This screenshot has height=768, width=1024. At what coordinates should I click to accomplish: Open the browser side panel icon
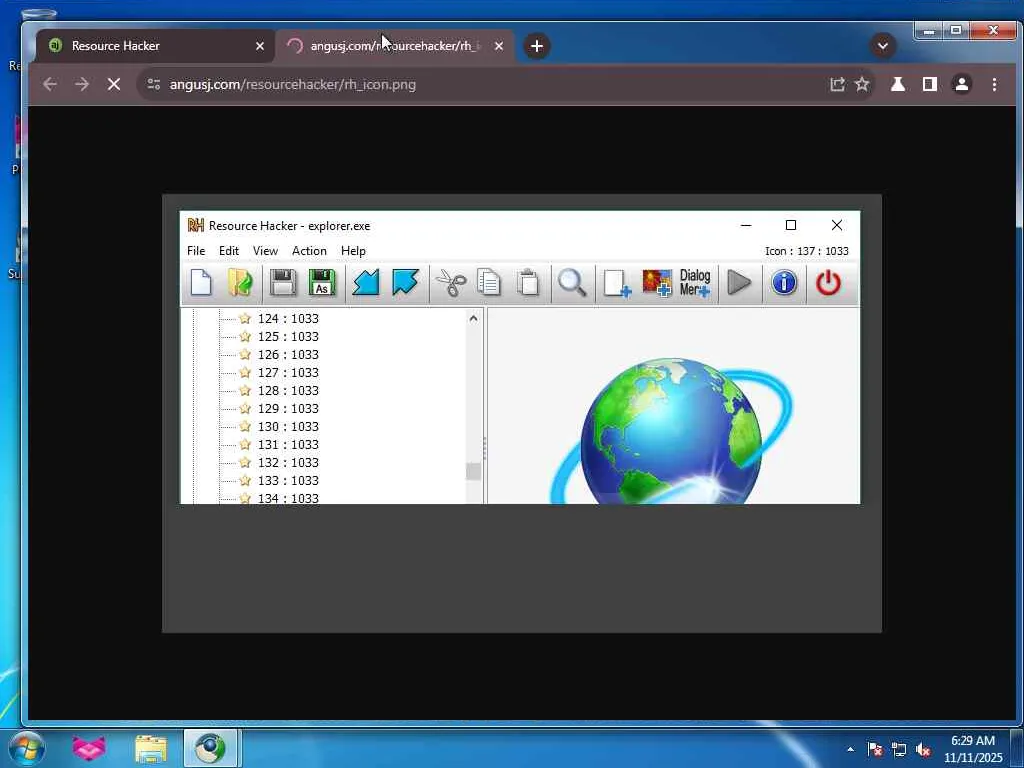click(x=930, y=84)
